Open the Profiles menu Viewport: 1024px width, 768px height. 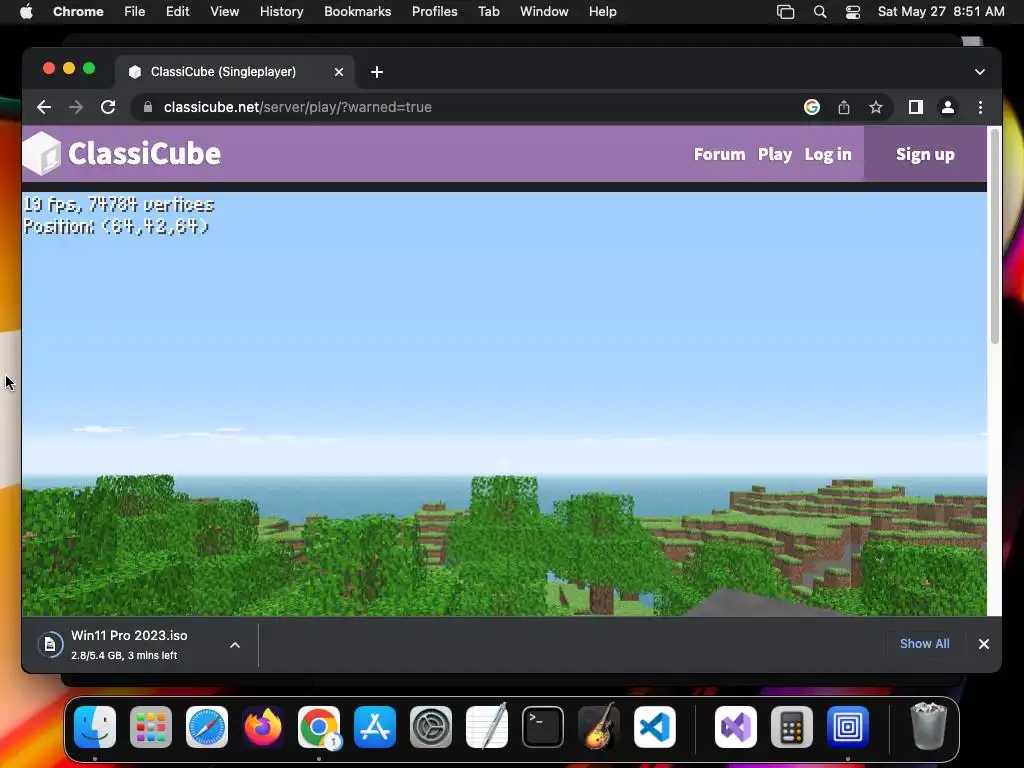[434, 12]
